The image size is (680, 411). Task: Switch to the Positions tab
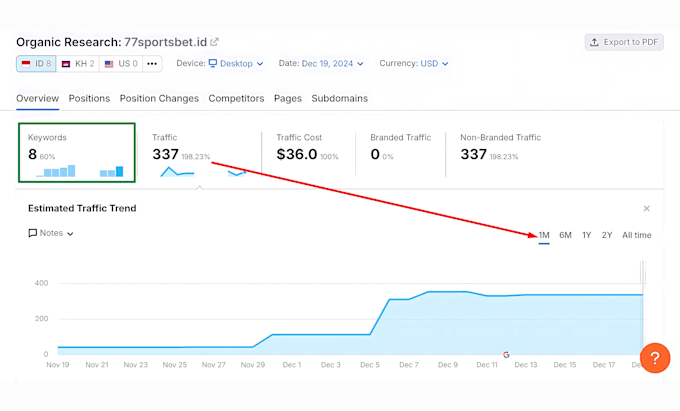tap(89, 98)
